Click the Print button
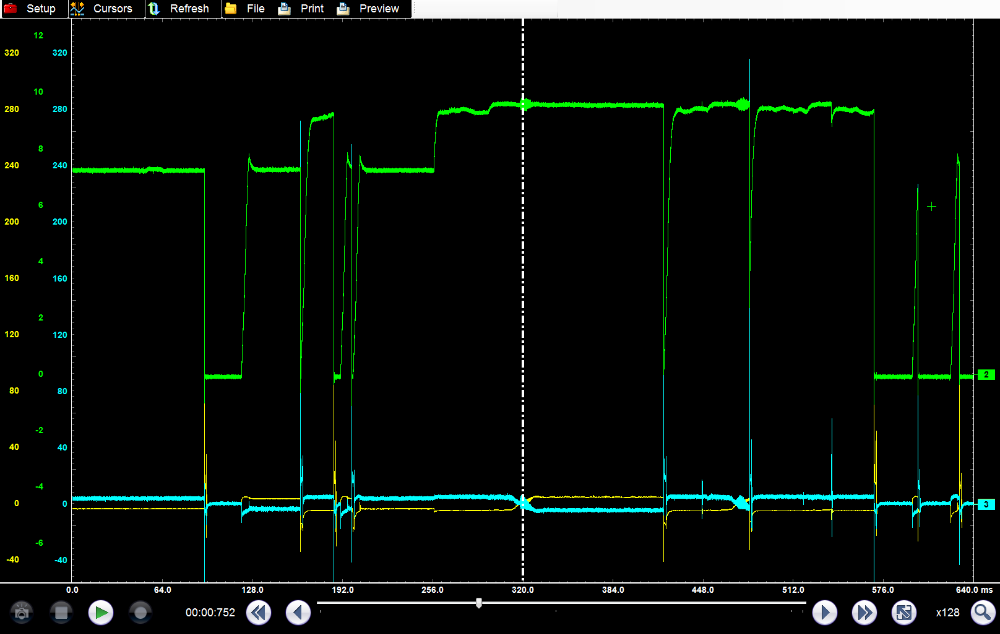 301,8
